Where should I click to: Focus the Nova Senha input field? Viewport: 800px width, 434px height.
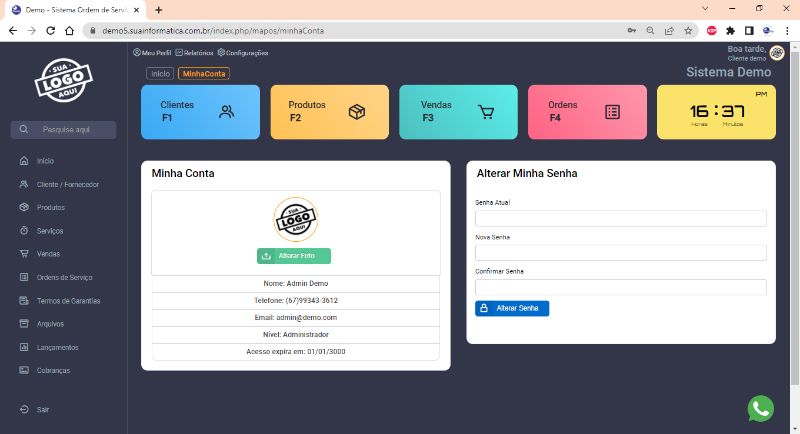[x=620, y=253]
